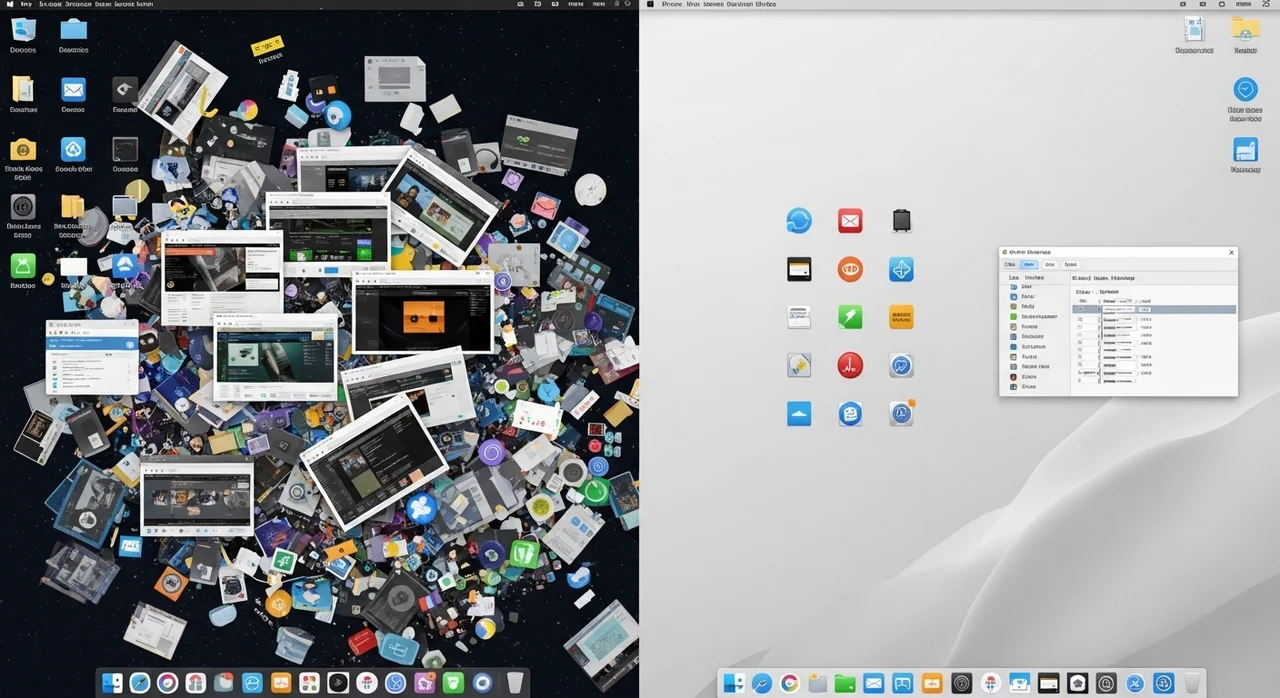
Task: Click the green folder in the right dock
Action: point(845,684)
